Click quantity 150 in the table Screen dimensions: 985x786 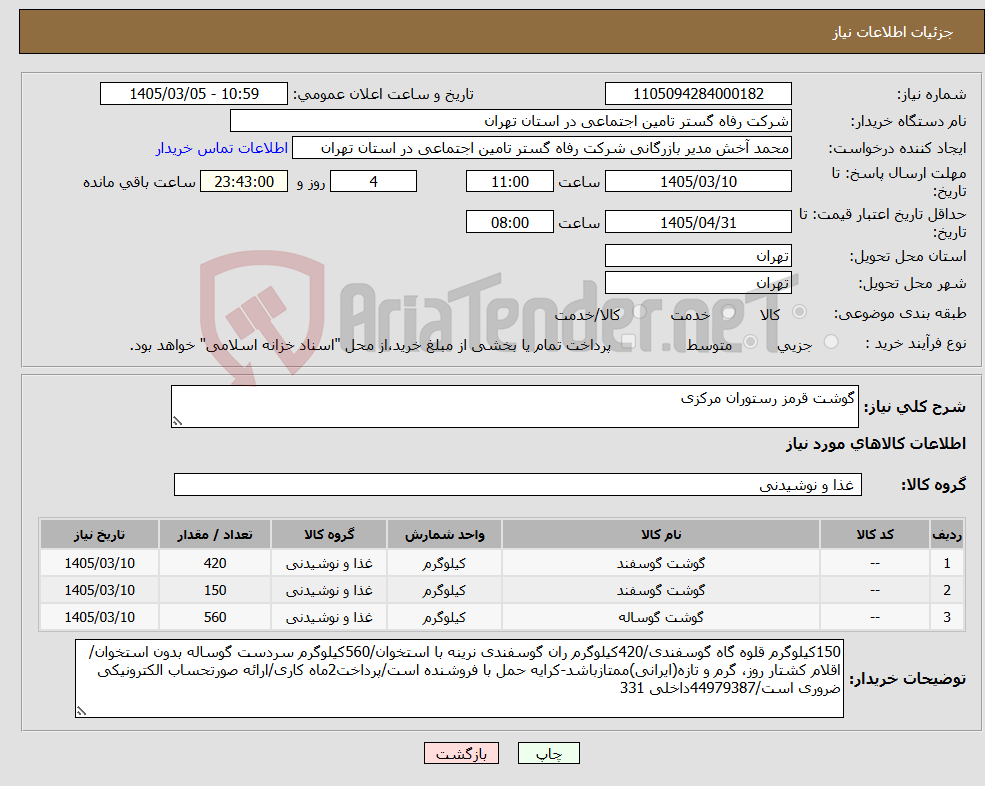(215, 590)
